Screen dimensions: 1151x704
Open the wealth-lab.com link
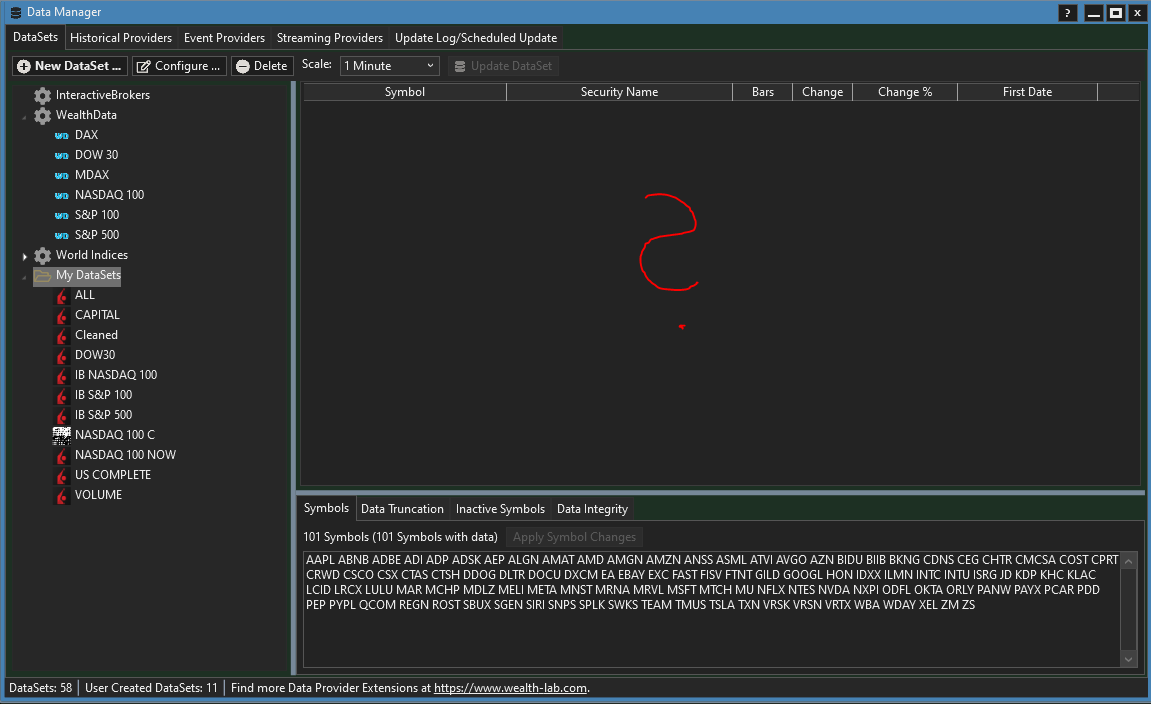510,689
